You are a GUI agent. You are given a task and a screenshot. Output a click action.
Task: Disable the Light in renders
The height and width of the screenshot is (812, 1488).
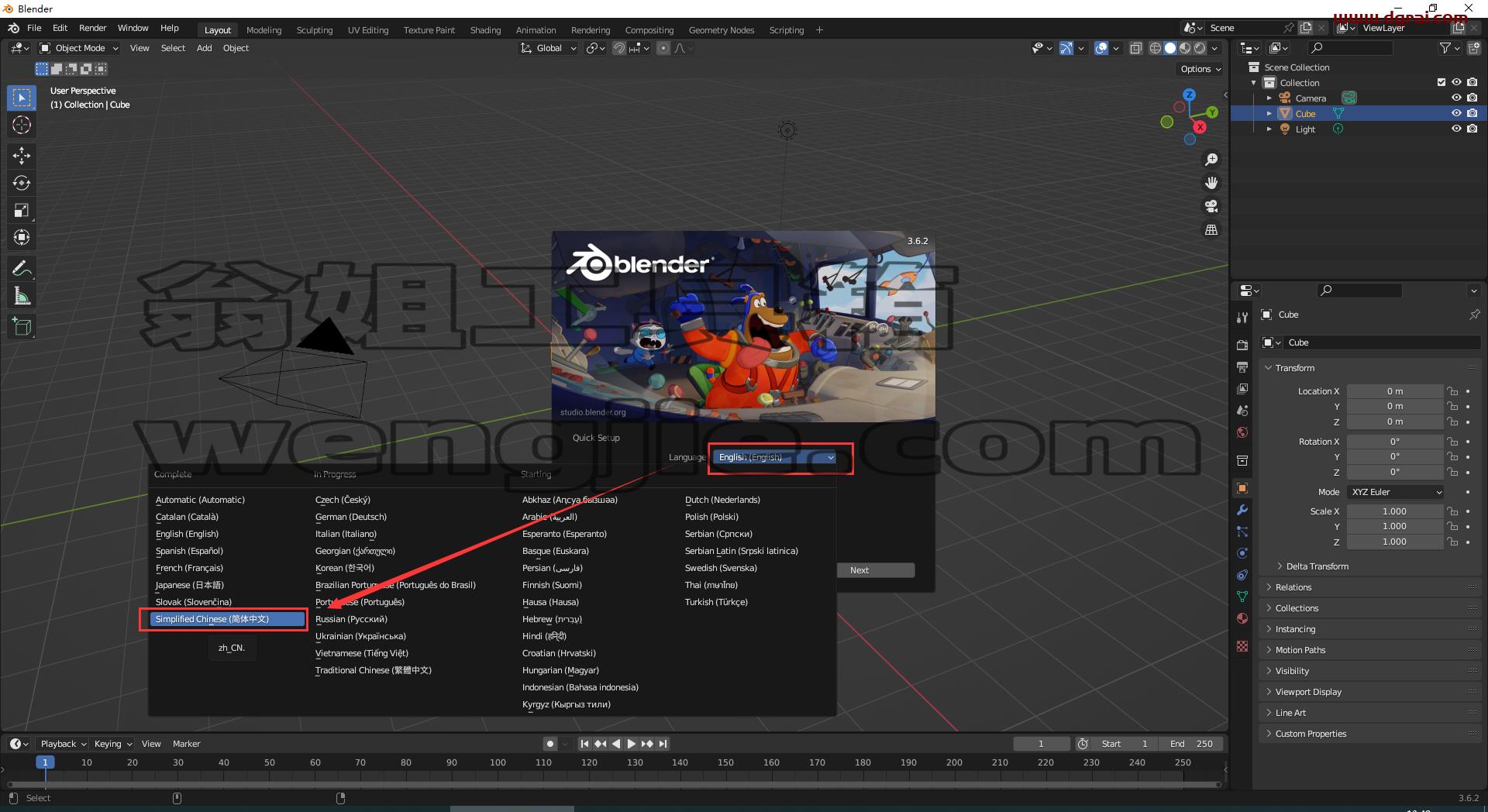(x=1472, y=129)
